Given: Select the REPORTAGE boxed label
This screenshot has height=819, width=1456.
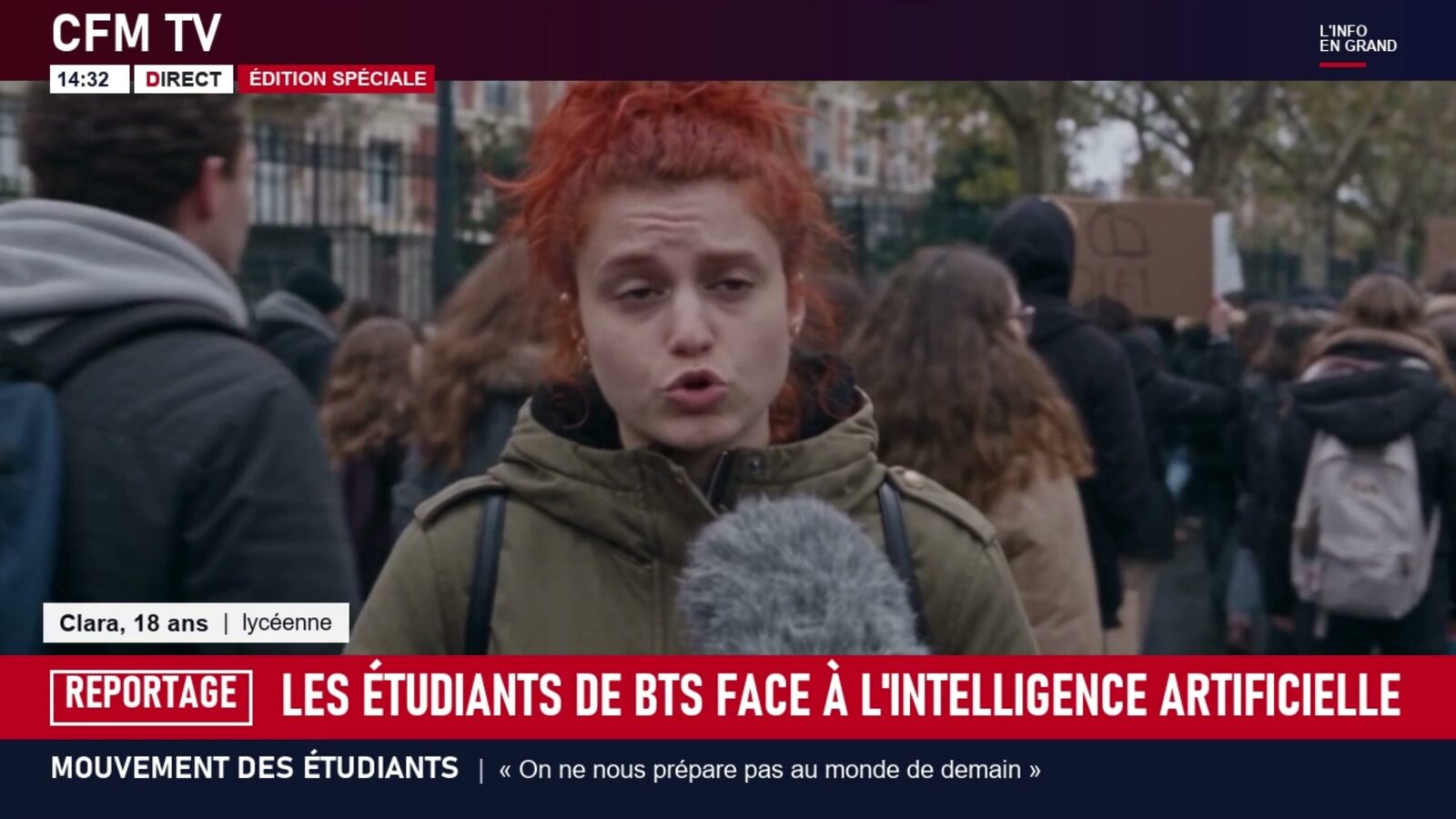Looking at the screenshot, I should pyautogui.click(x=151, y=696).
